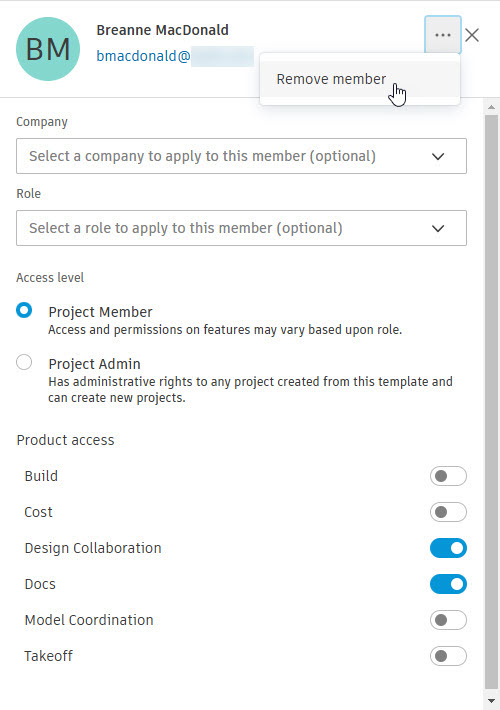Viewport: 500px width, 710px height.
Task: Enable Model Coordination access
Action: pyautogui.click(x=448, y=620)
